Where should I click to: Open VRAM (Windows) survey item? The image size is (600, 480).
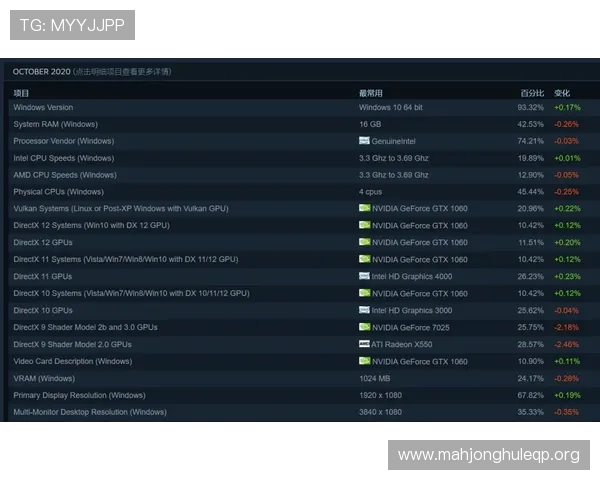tap(44, 379)
